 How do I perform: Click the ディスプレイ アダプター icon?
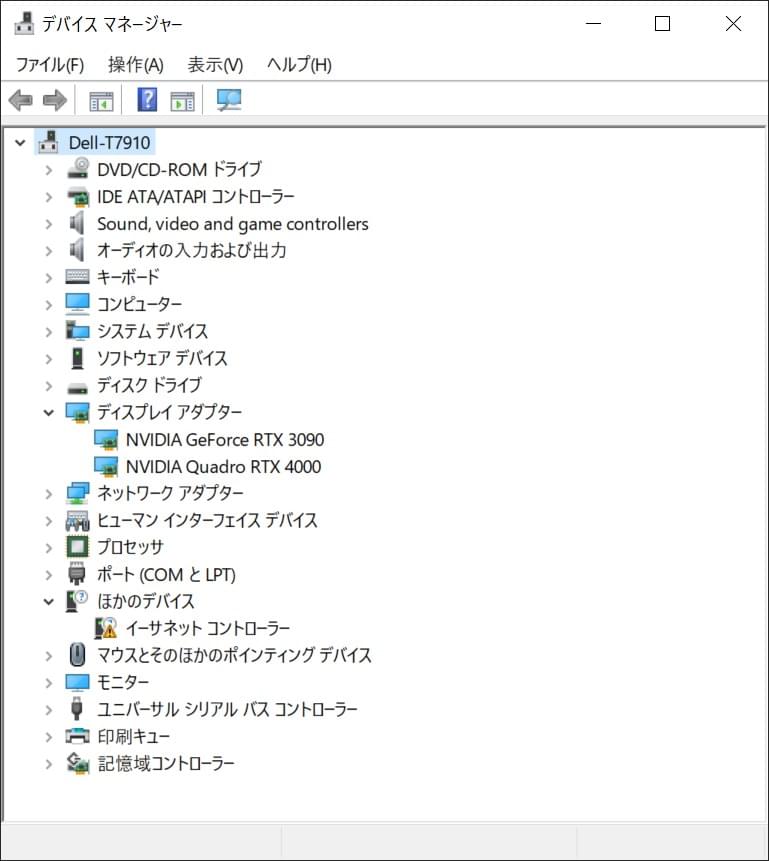click(77, 412)
